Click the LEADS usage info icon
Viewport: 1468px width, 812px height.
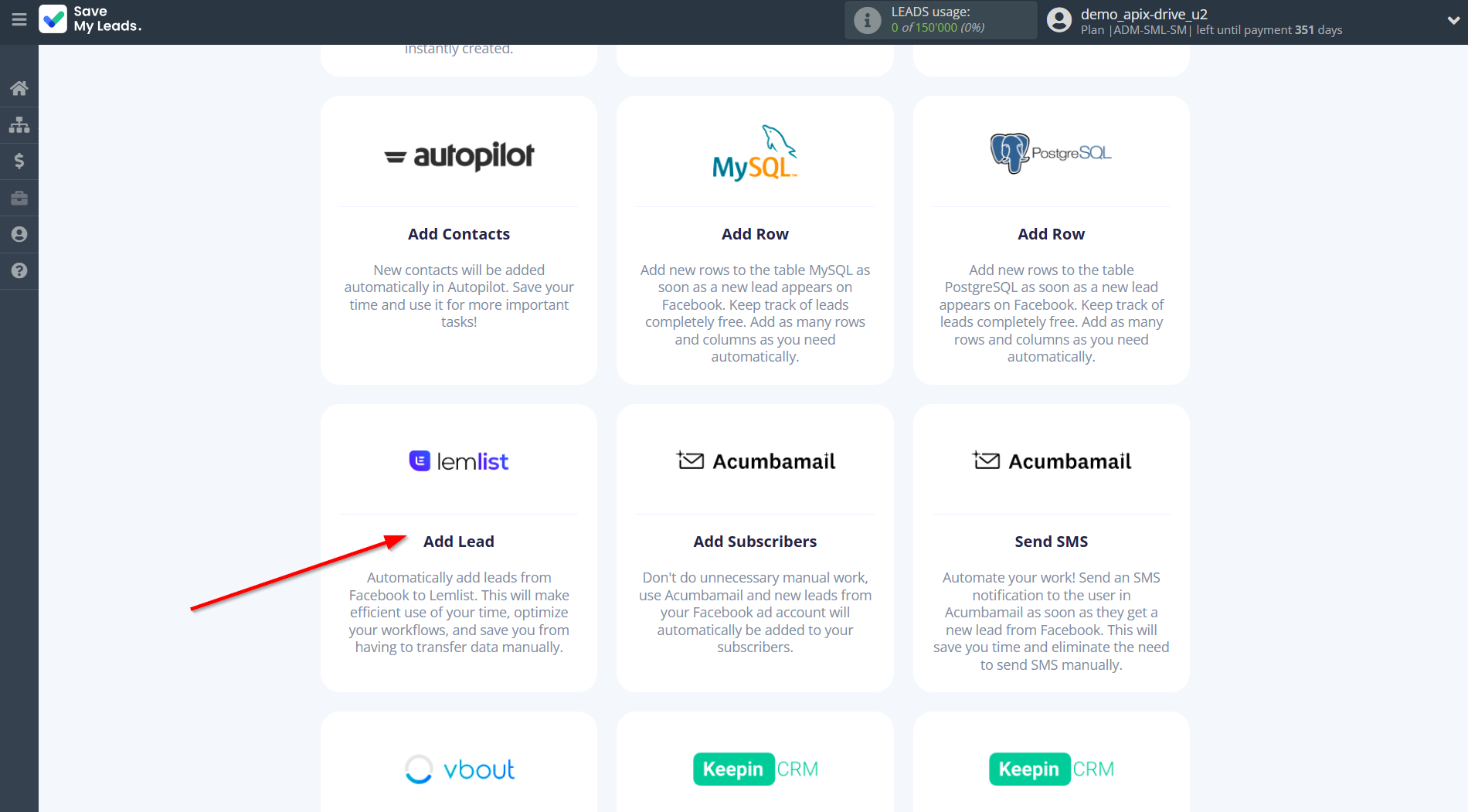[x=867, y=20]
